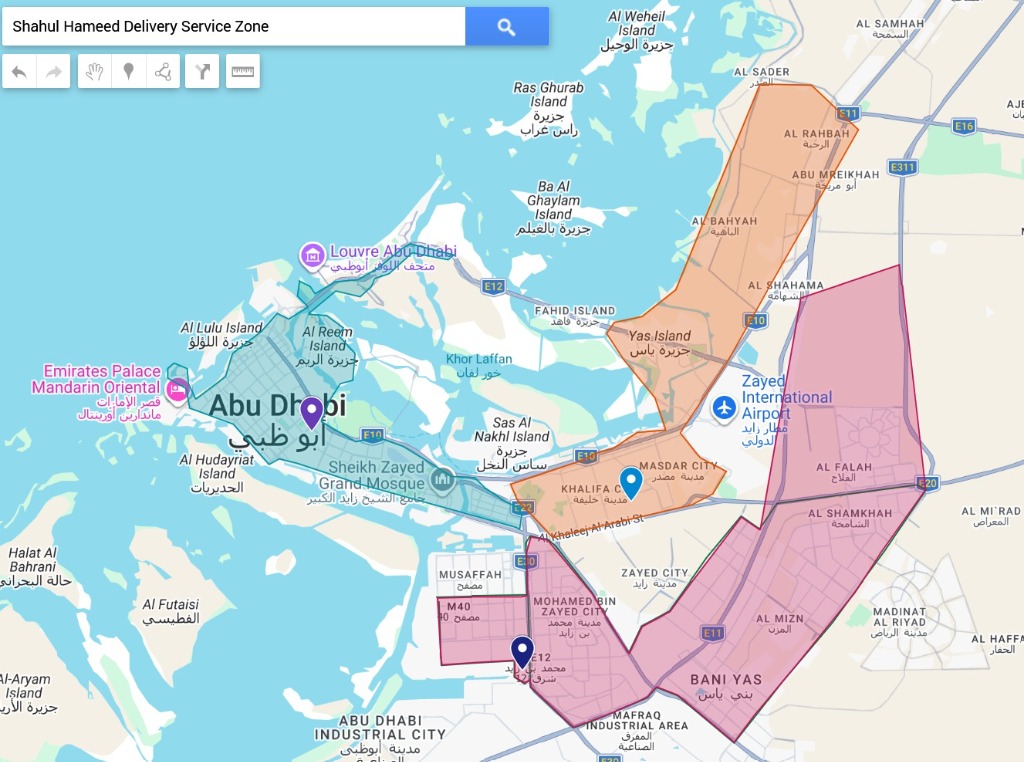Click the Halat Al Bahrani label

[x=33, y=560]
